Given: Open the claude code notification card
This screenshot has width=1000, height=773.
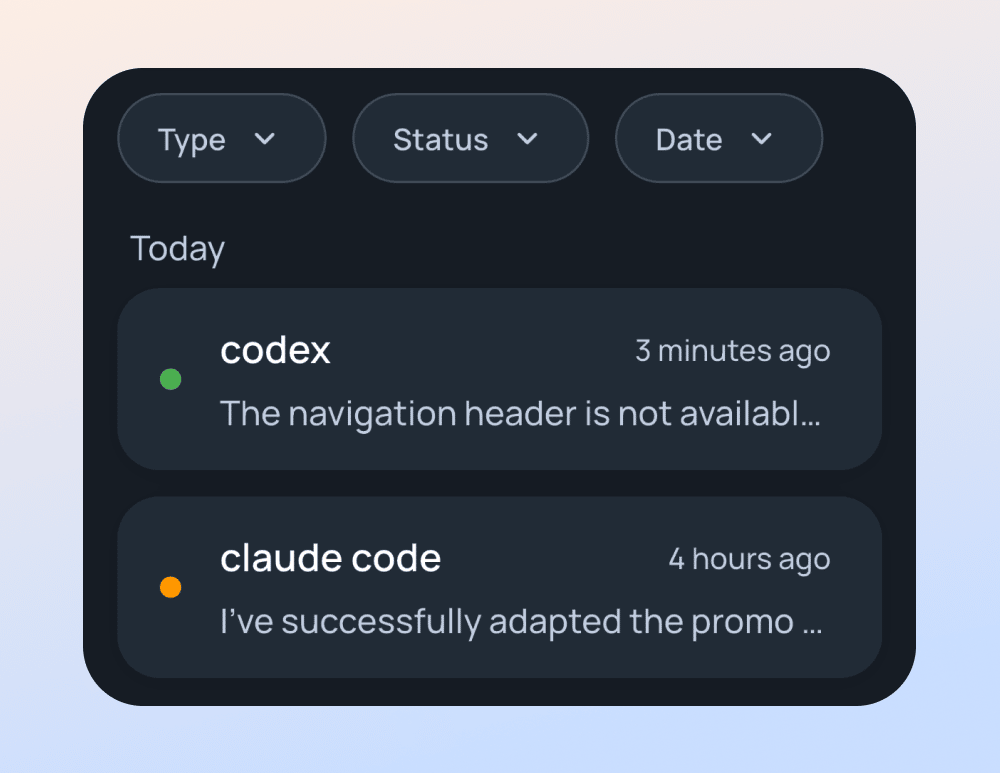Looking at the screenshot, I should click(500, 585).
